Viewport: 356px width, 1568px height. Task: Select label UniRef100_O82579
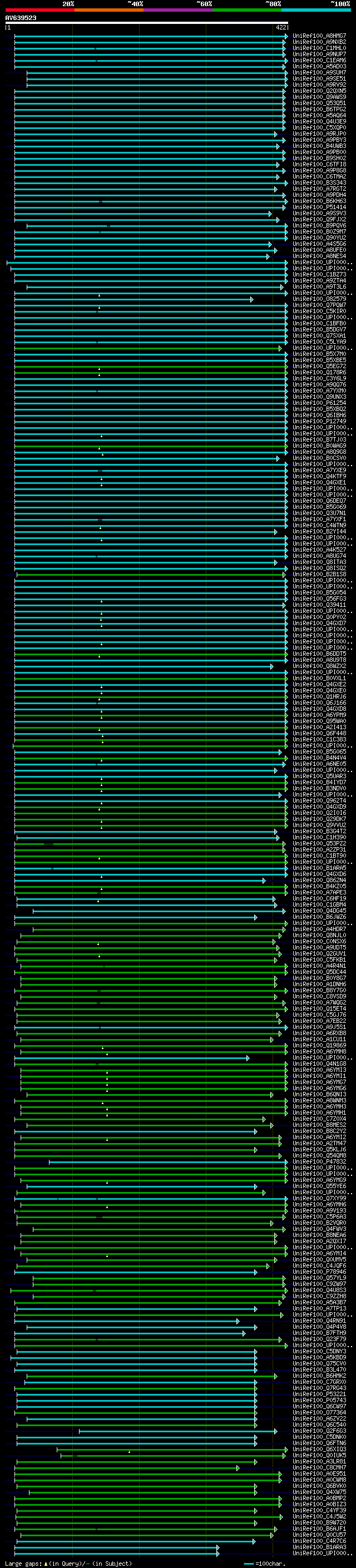pyautogui.click(x=319, y=299)
